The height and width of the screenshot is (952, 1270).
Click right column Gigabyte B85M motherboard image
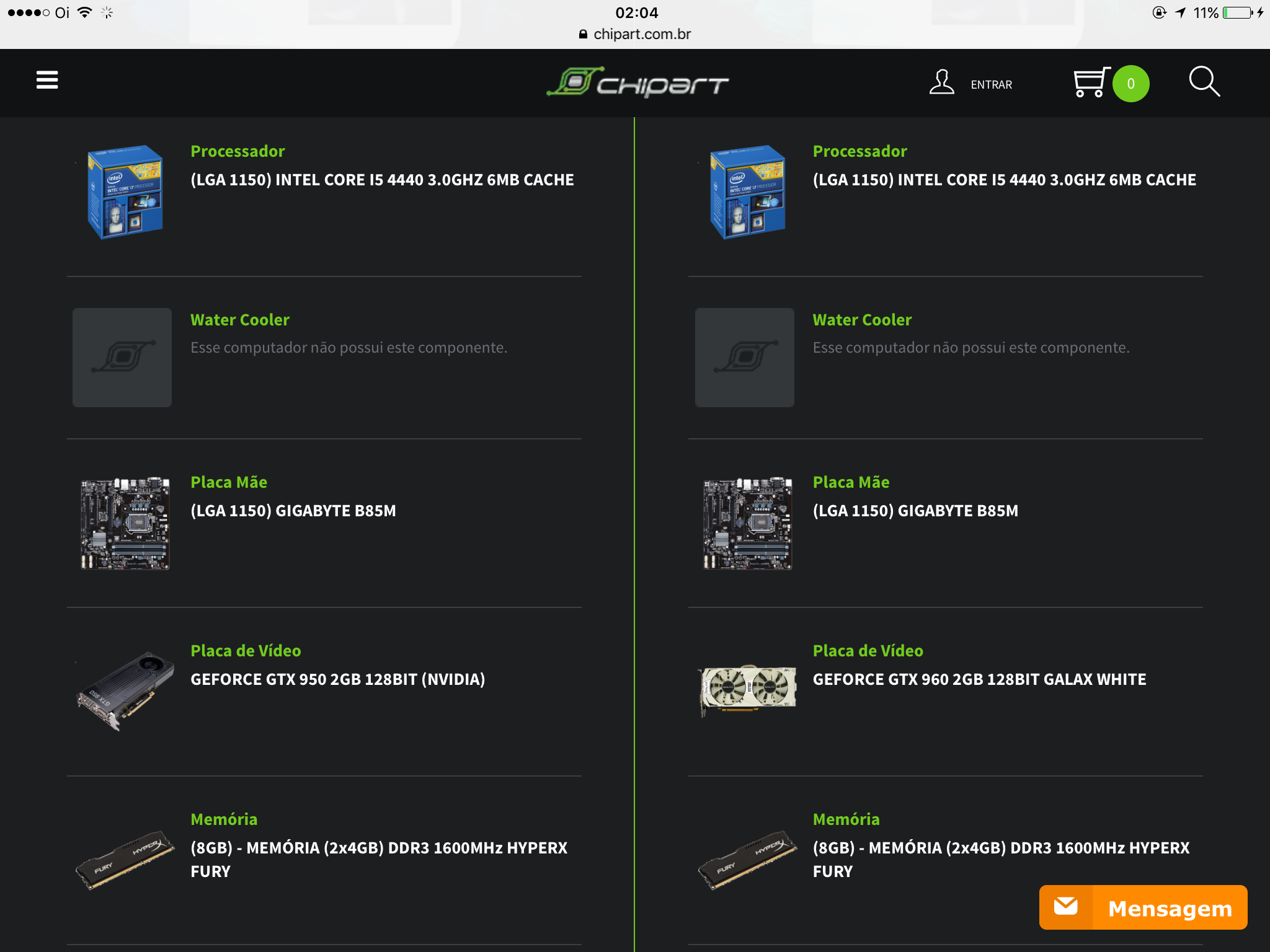point(747,524)
